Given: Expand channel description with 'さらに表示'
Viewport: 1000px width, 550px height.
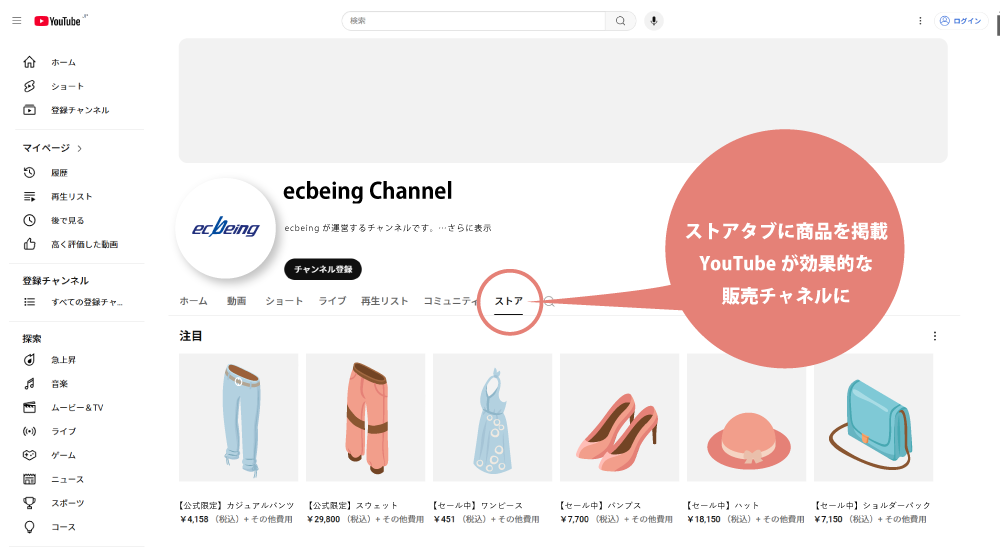Looking at the screenshot, I should 468,228.
